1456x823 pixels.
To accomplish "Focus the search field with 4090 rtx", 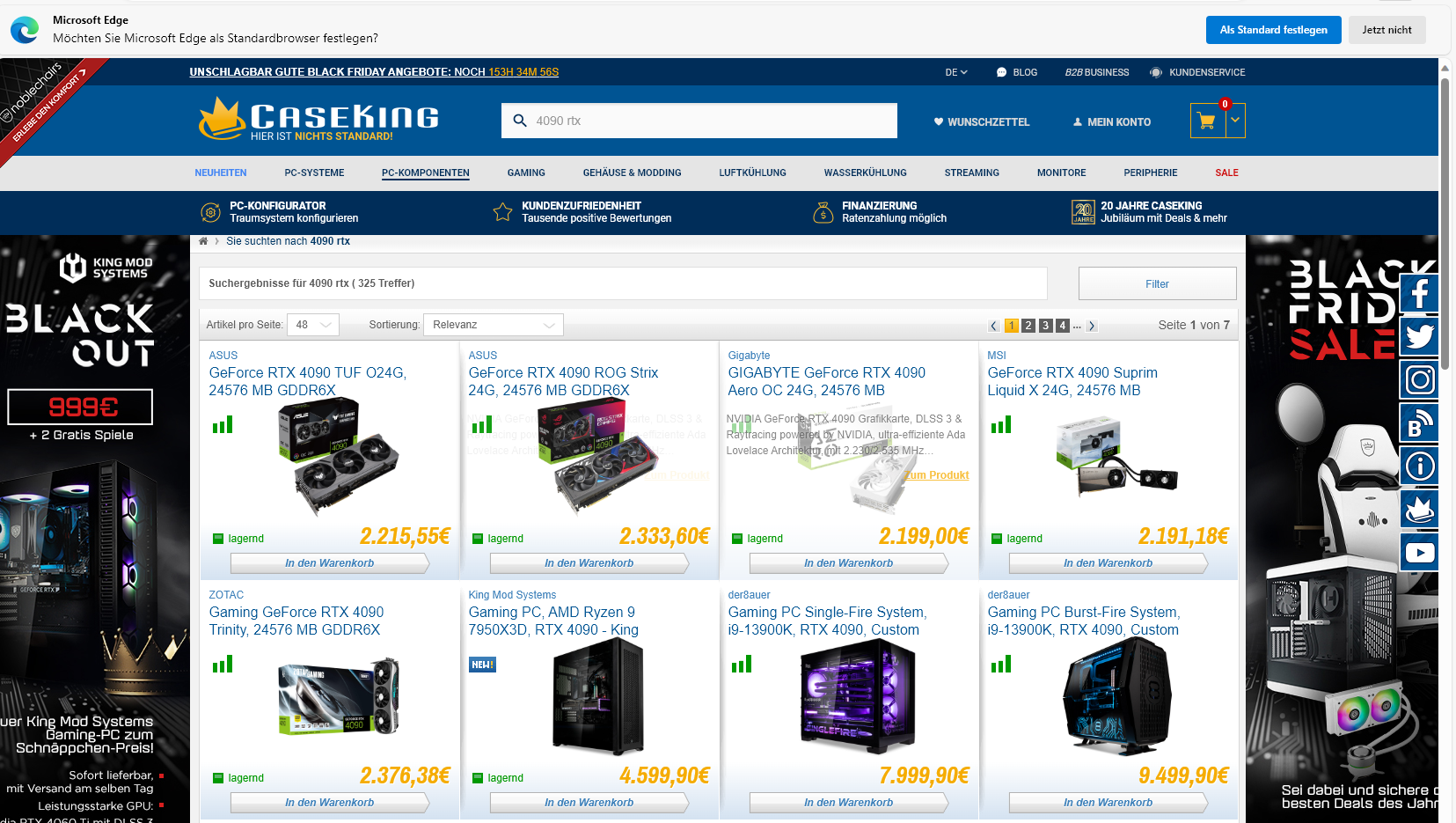I will (x=699, y=121).
